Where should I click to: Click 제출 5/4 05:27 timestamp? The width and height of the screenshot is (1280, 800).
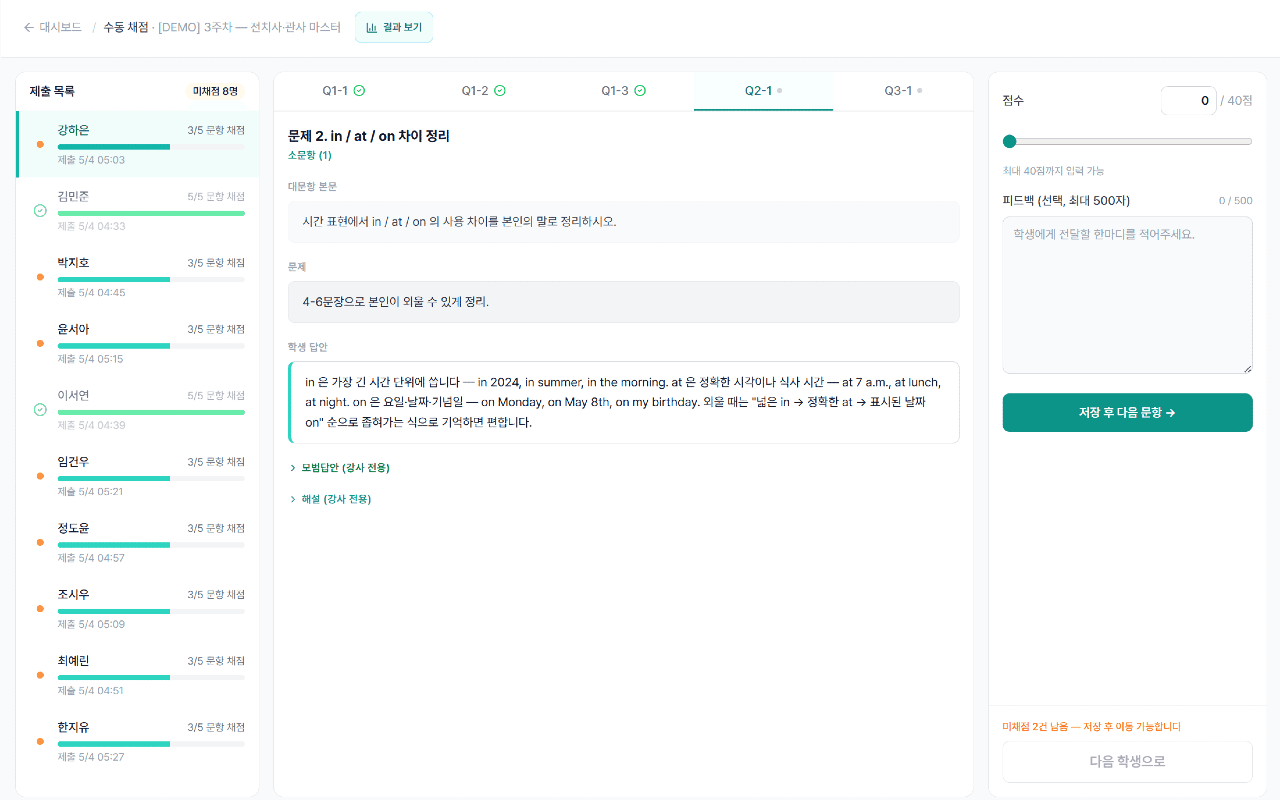tap(91, 757)
